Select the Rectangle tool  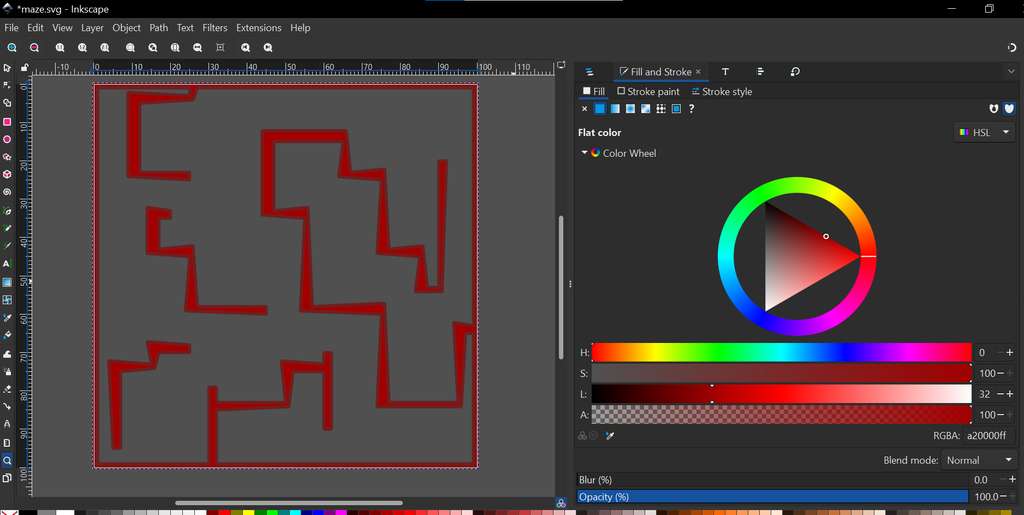[x=7, y=122]
